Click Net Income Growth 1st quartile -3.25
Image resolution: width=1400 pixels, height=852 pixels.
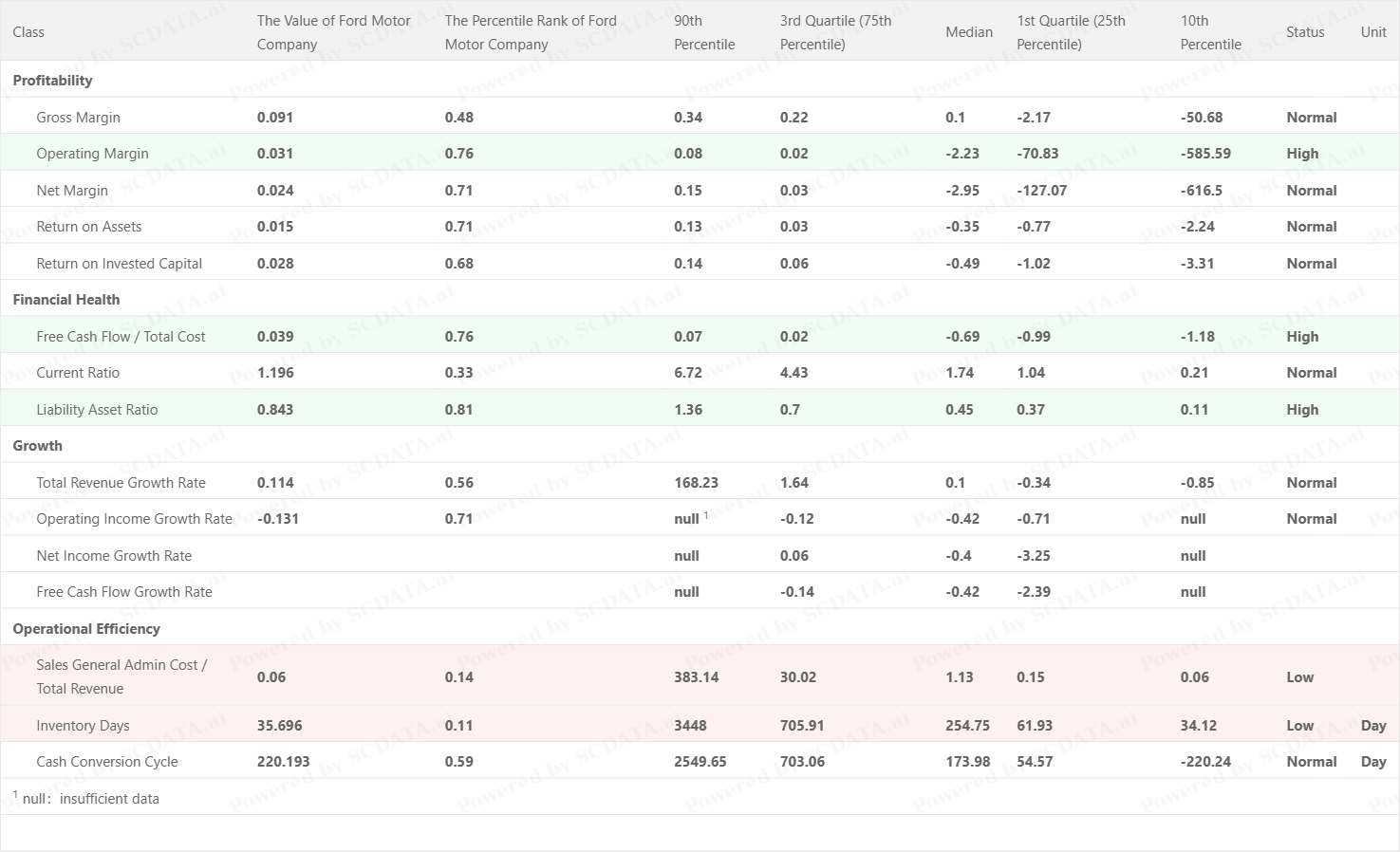pos(1034,556)
